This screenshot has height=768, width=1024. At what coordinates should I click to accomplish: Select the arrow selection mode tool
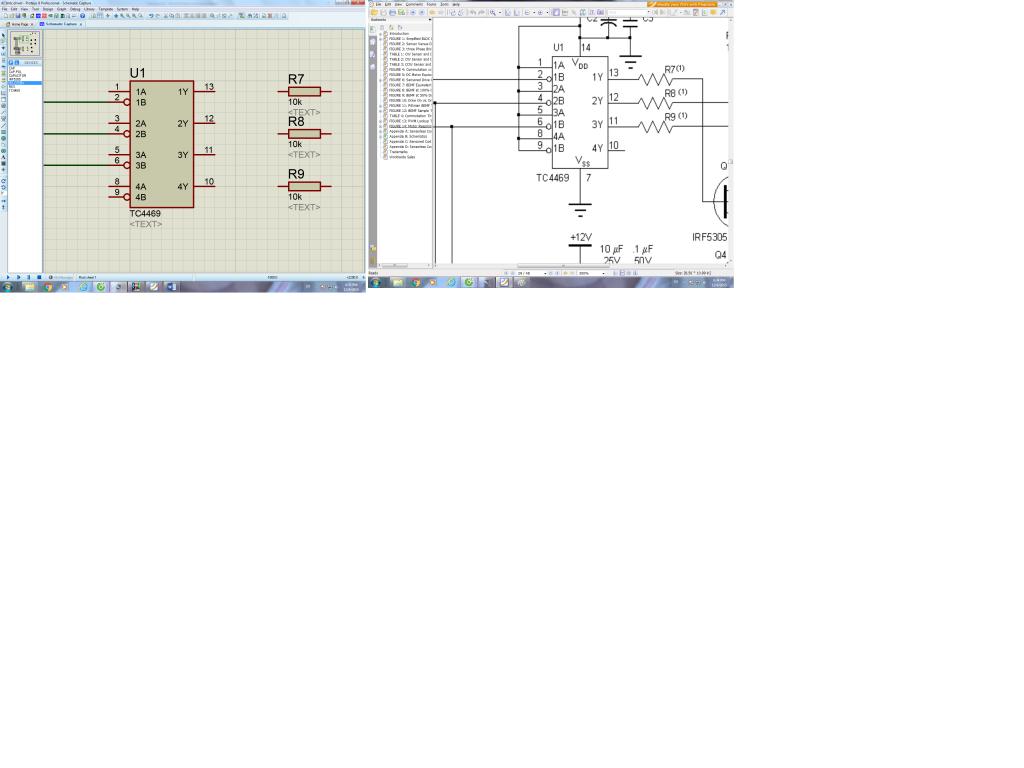click(x=3, y=35)
